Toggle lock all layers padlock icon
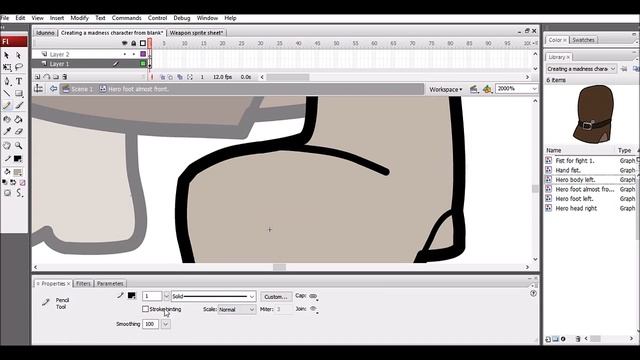 (133, 43)
